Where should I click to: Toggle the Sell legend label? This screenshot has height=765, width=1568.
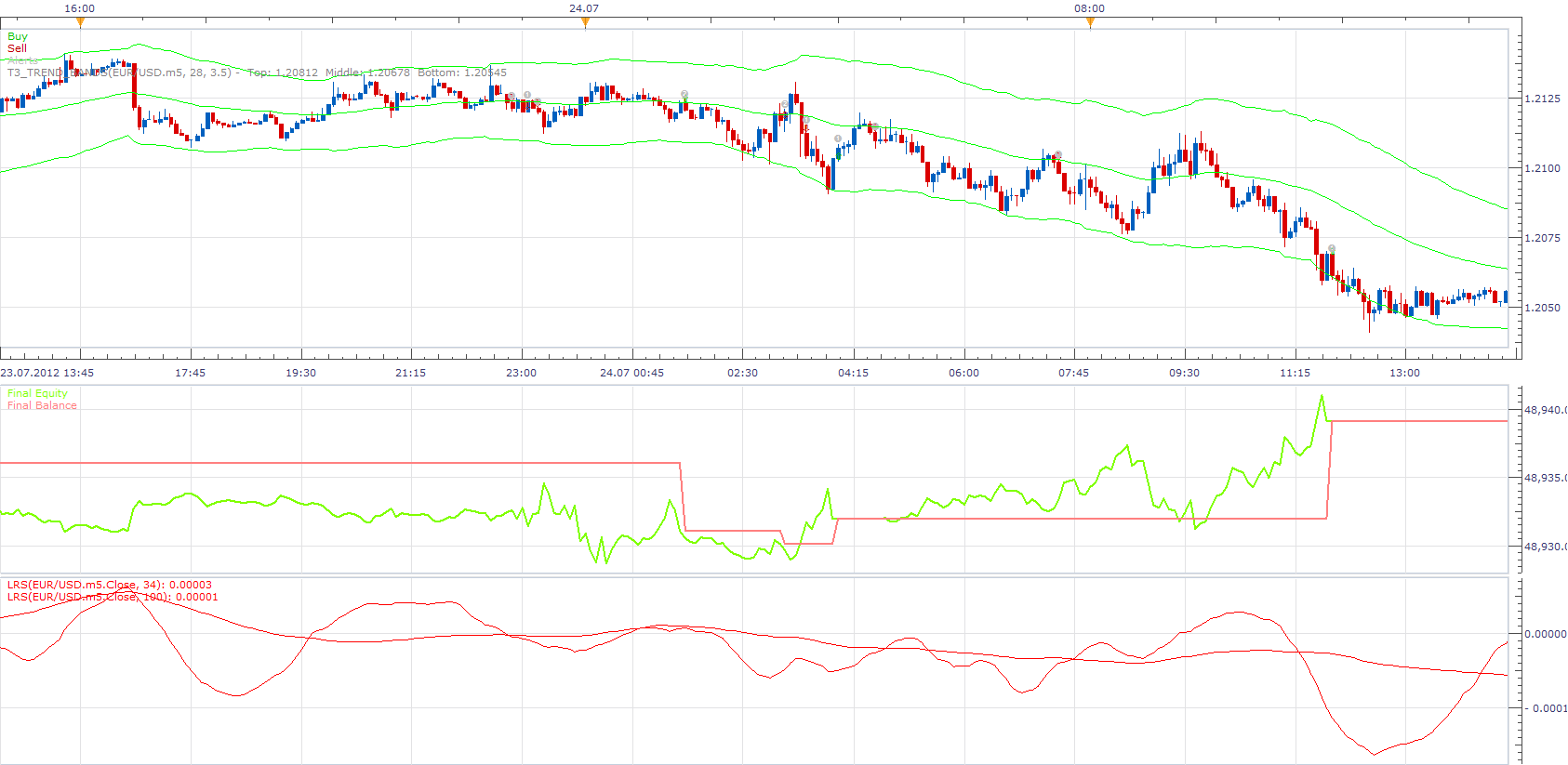coord(17,48)
